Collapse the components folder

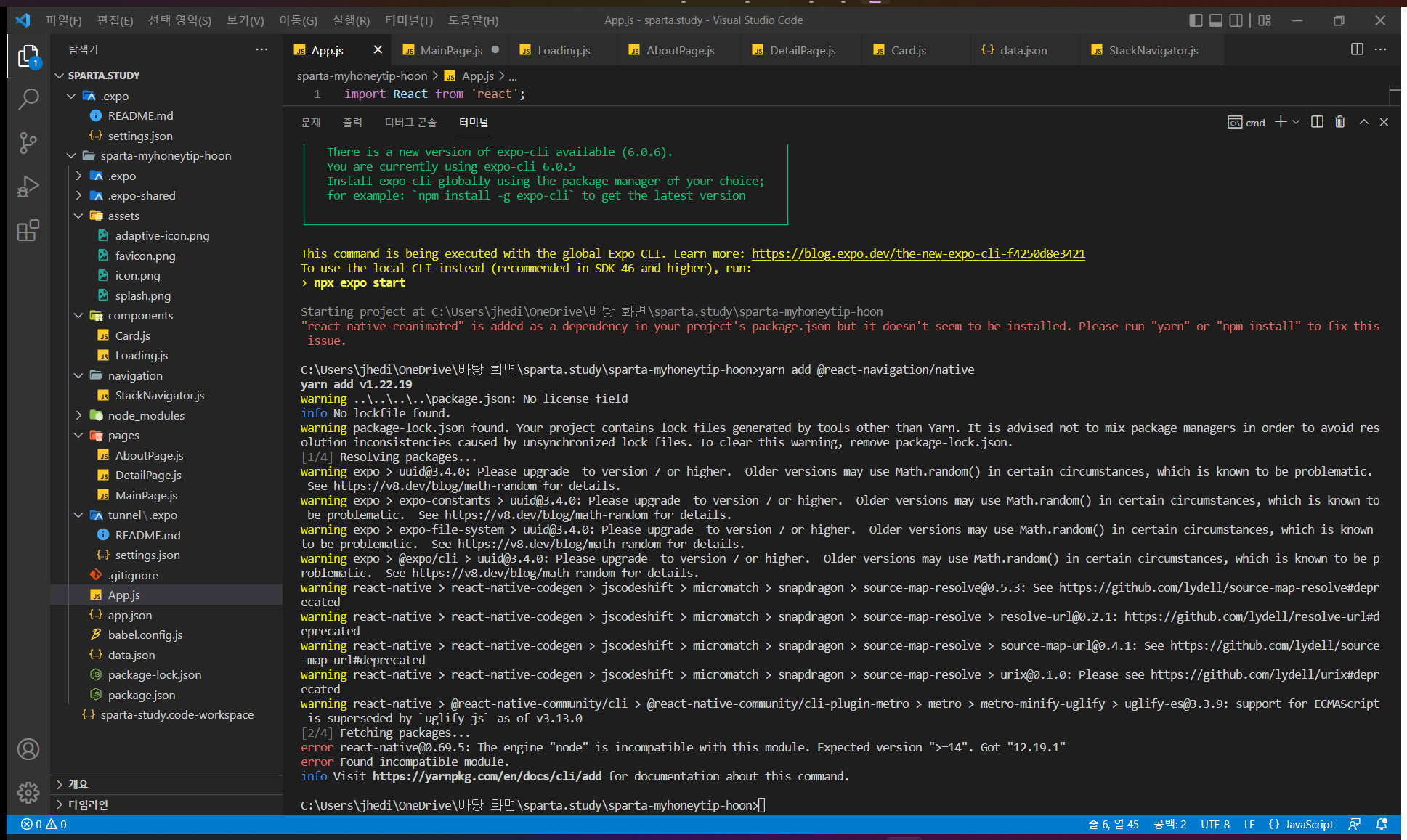click(78, 315)
